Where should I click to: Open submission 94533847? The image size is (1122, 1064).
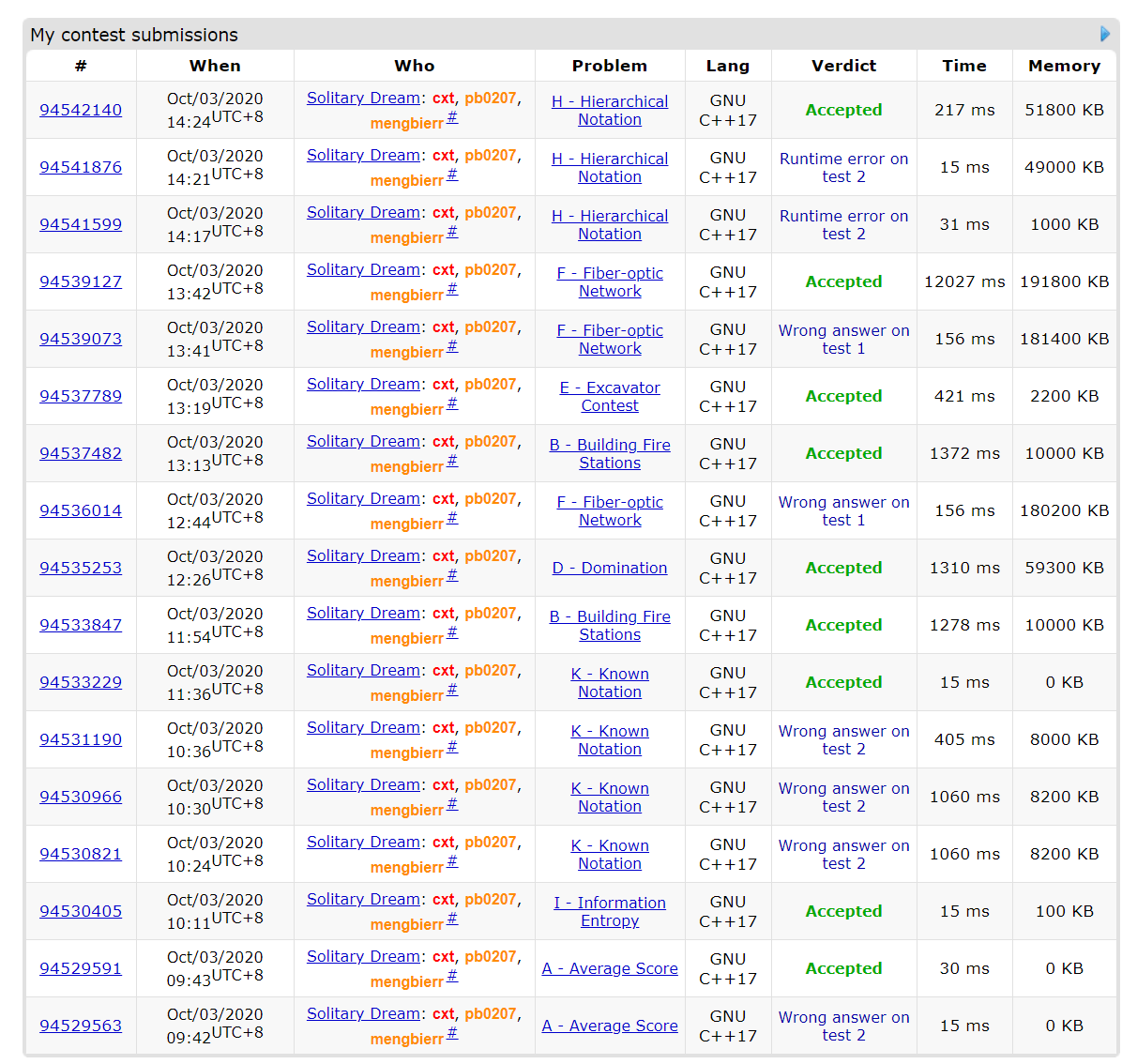click(81, 625)
